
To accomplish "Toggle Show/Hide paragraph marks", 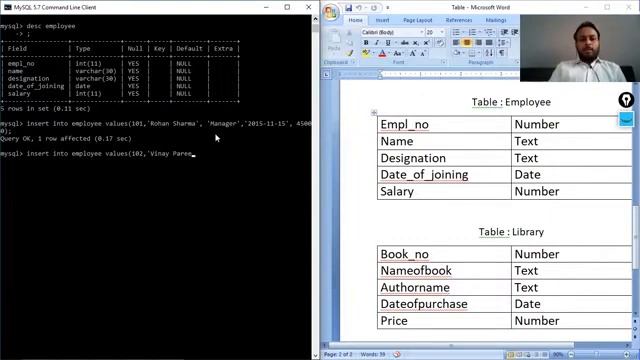I will 502,53.
